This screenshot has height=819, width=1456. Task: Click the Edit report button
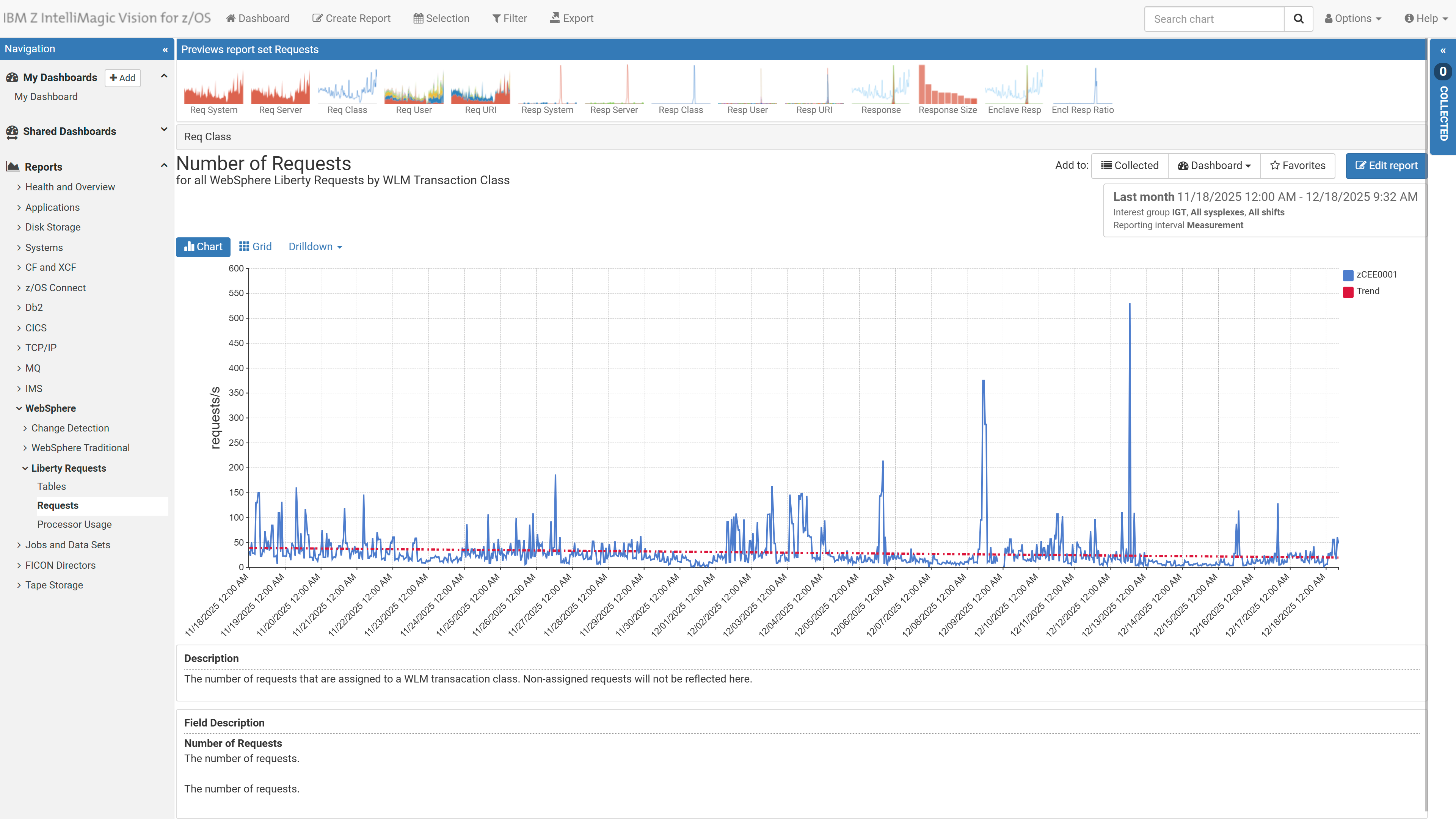pos(1386,166)
